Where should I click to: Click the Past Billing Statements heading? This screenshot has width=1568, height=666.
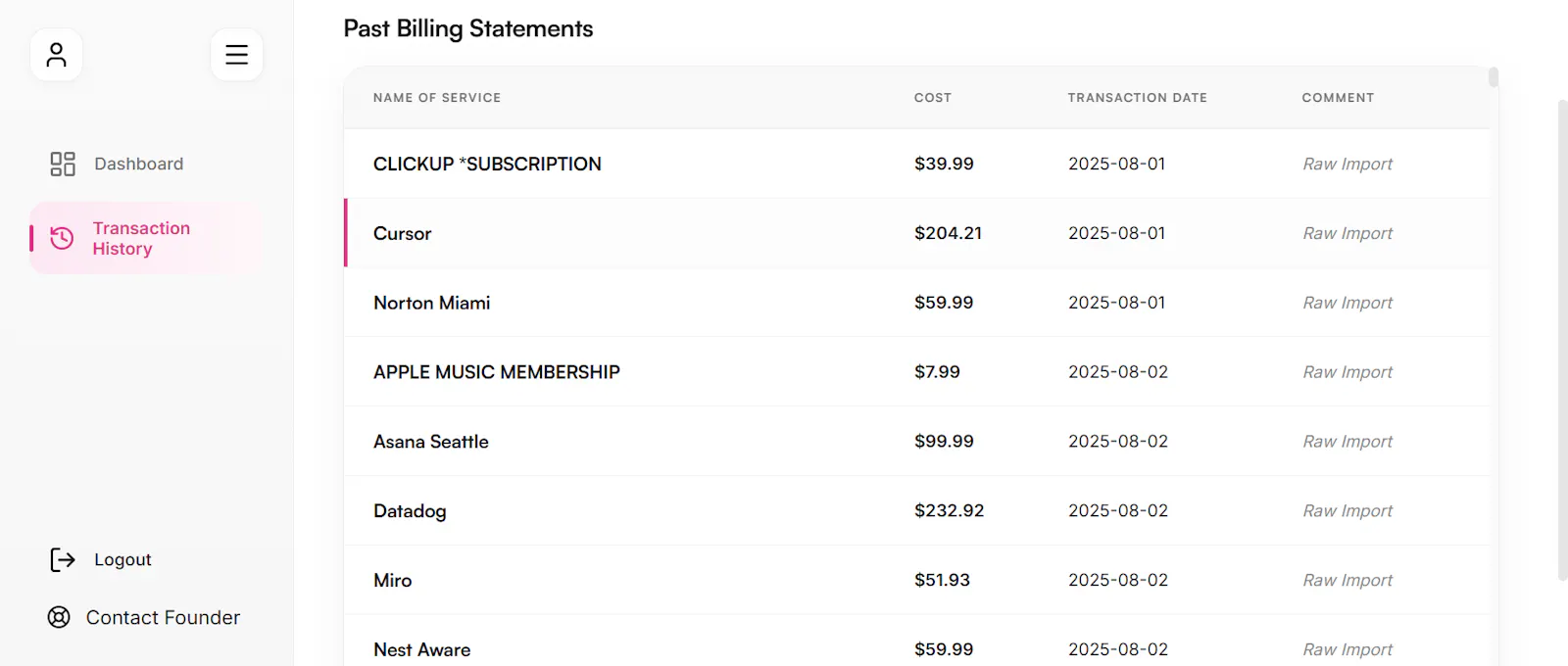tap(468, 29)
